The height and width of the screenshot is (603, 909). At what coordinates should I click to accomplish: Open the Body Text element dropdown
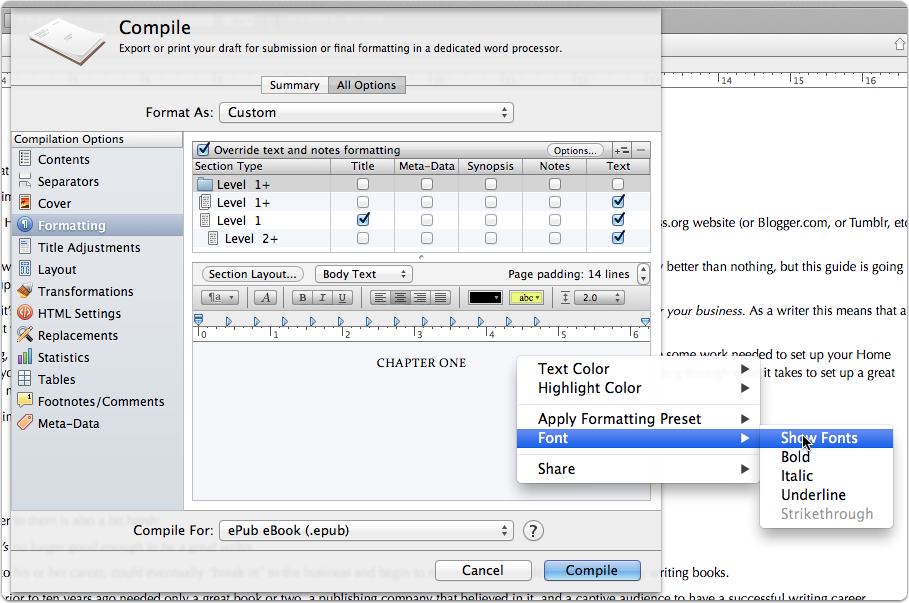coord(363,274)
